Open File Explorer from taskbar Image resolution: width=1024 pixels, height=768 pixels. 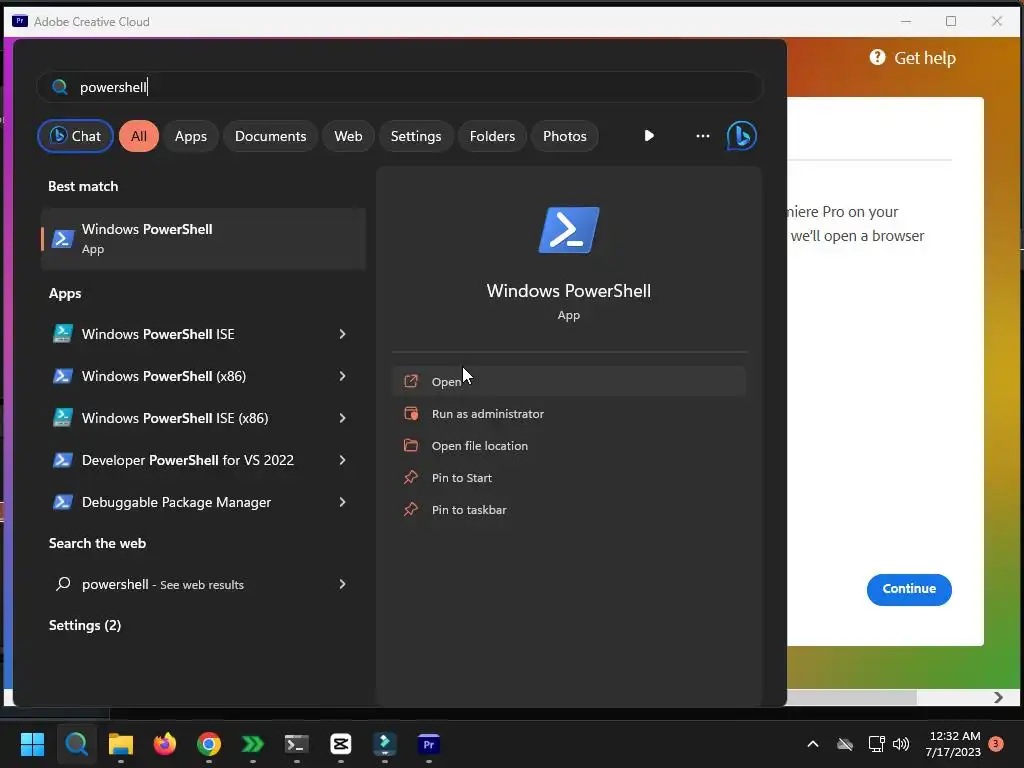pyautogui.click(x=121, y=744)
